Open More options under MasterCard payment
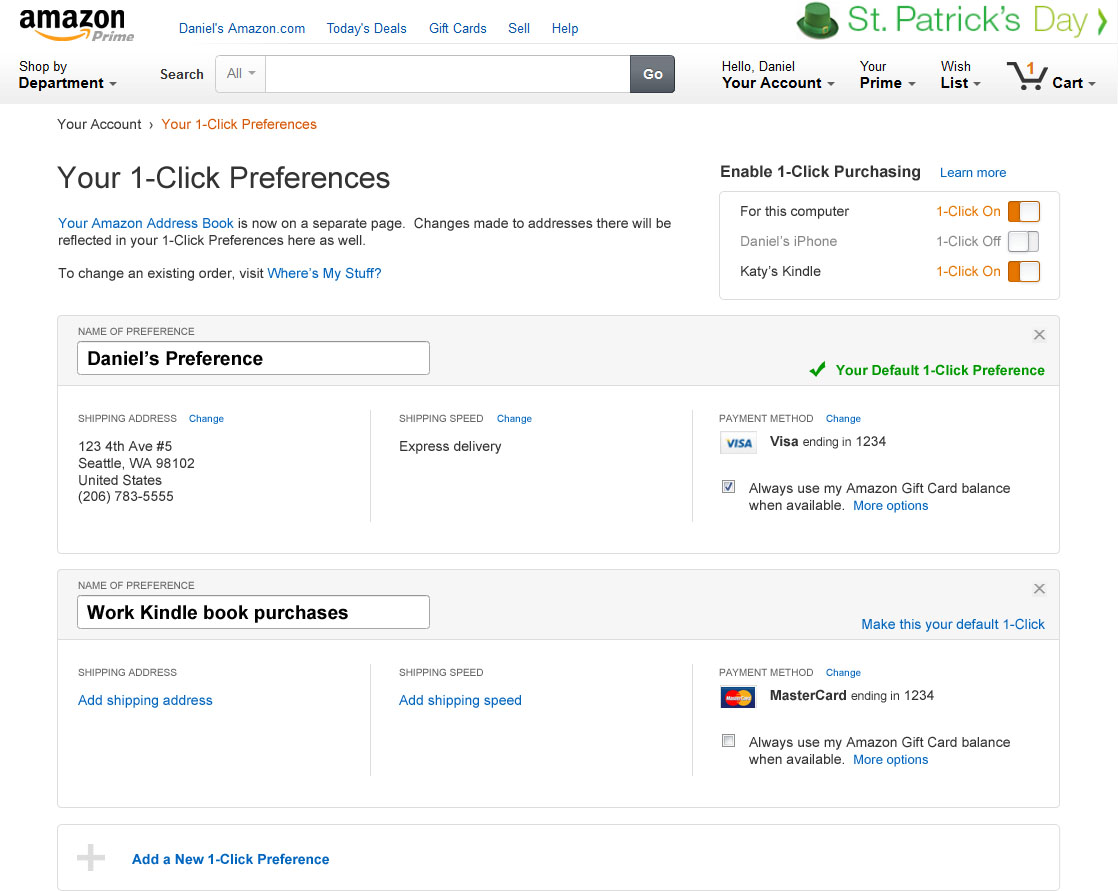Image resolution: width=1118 pixels, height=891 pixels. (891, 759)
